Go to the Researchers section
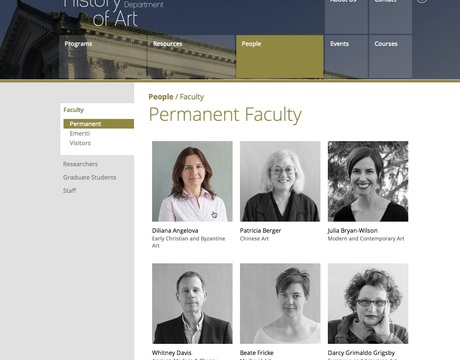460x360 pixels. point(80,164)
